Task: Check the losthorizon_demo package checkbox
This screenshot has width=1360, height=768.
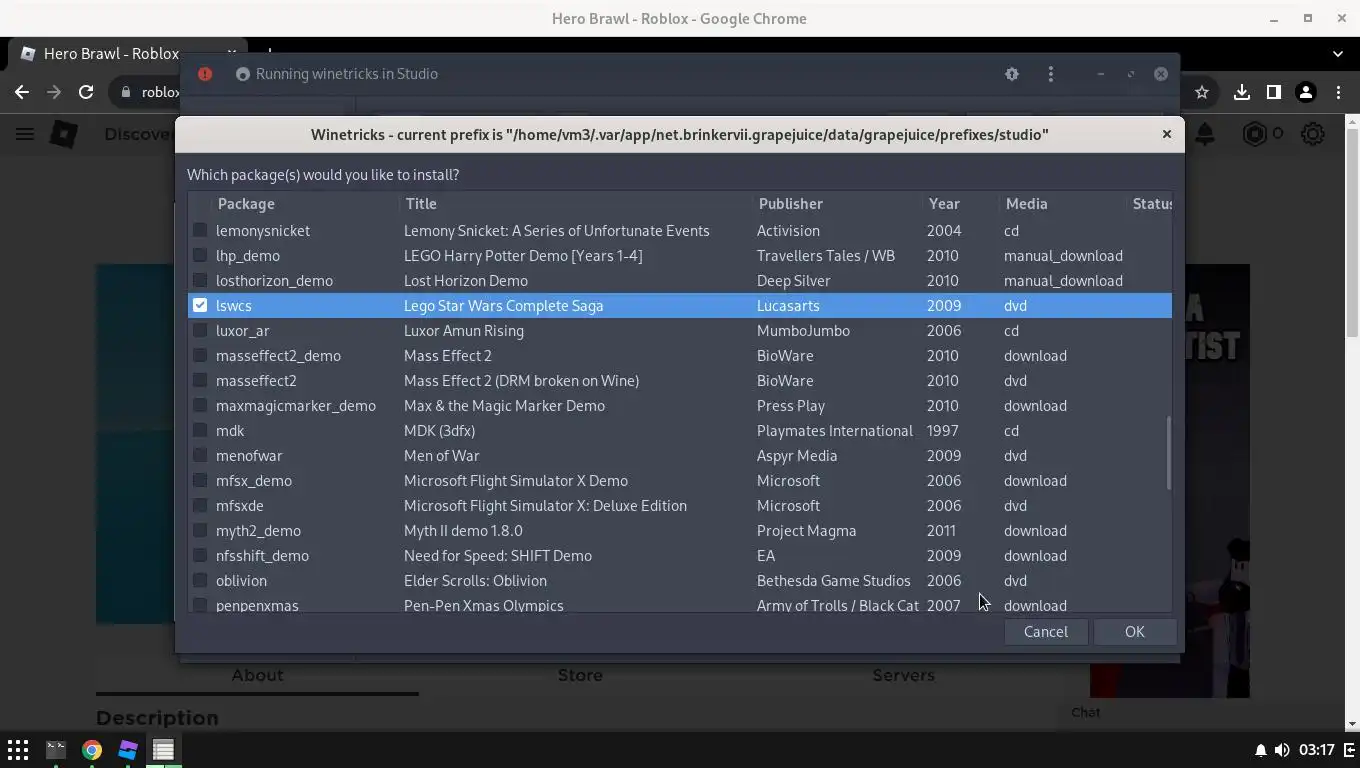Action: pos(200,281)
